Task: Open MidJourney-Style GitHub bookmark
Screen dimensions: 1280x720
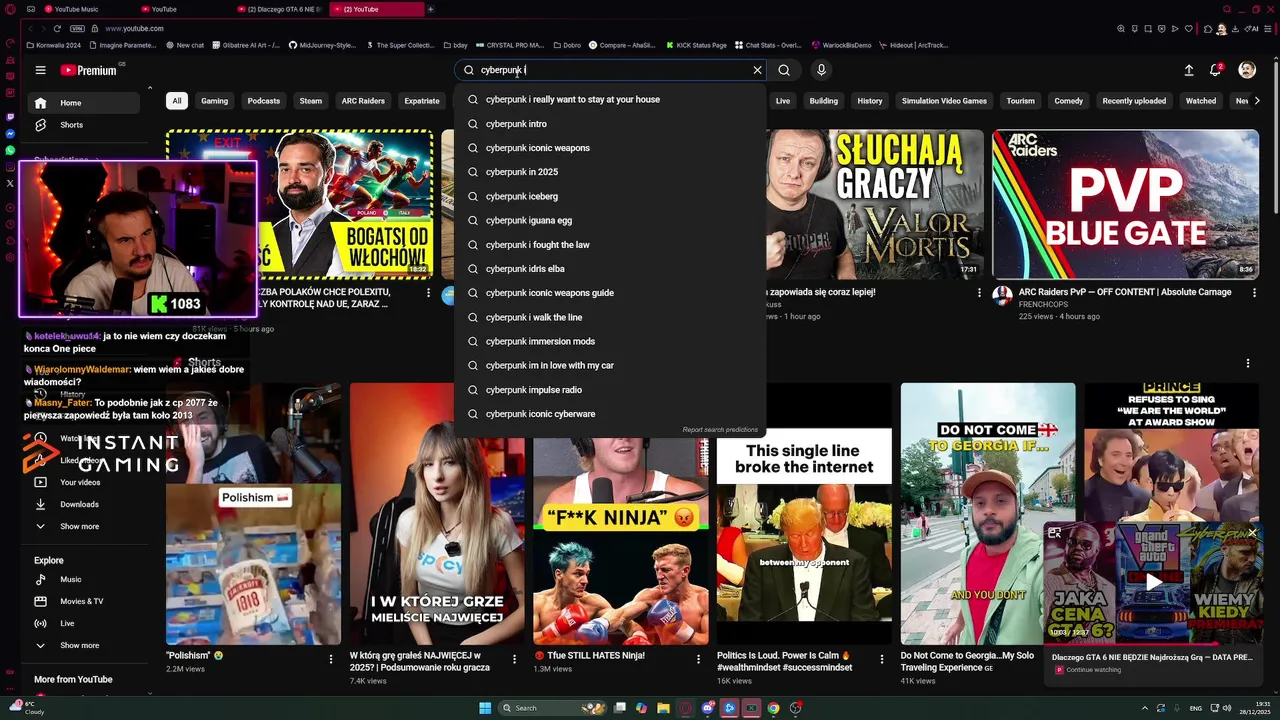Action: [322, 45]
